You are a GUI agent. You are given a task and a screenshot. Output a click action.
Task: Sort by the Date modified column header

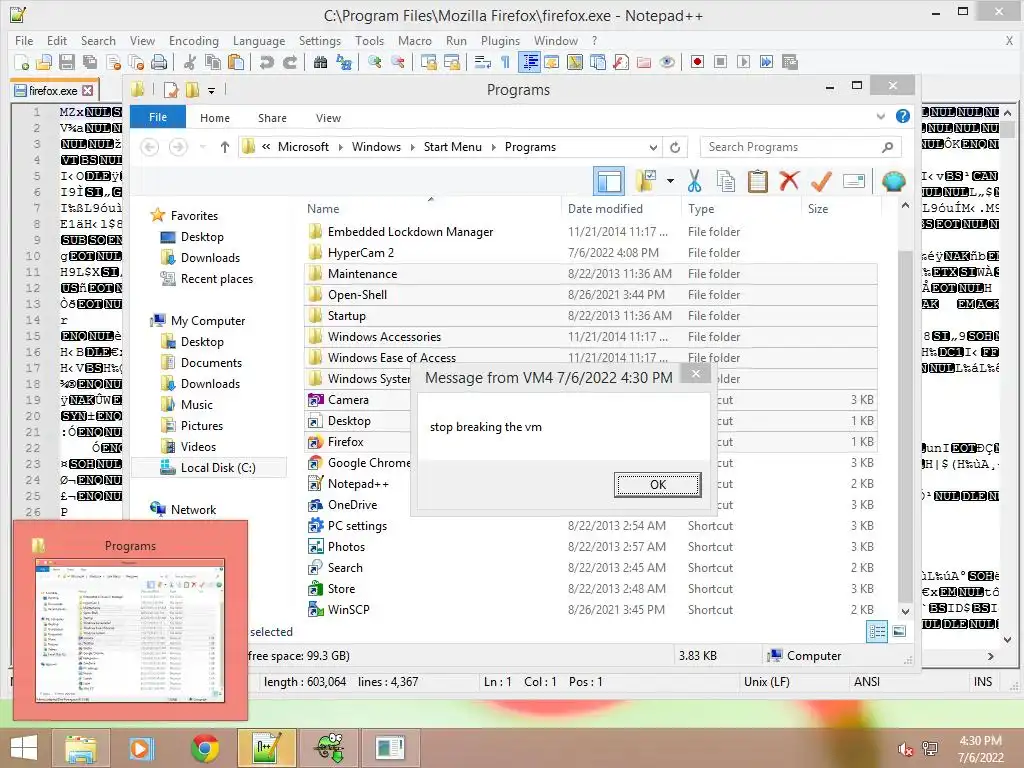tap(605, 208)
